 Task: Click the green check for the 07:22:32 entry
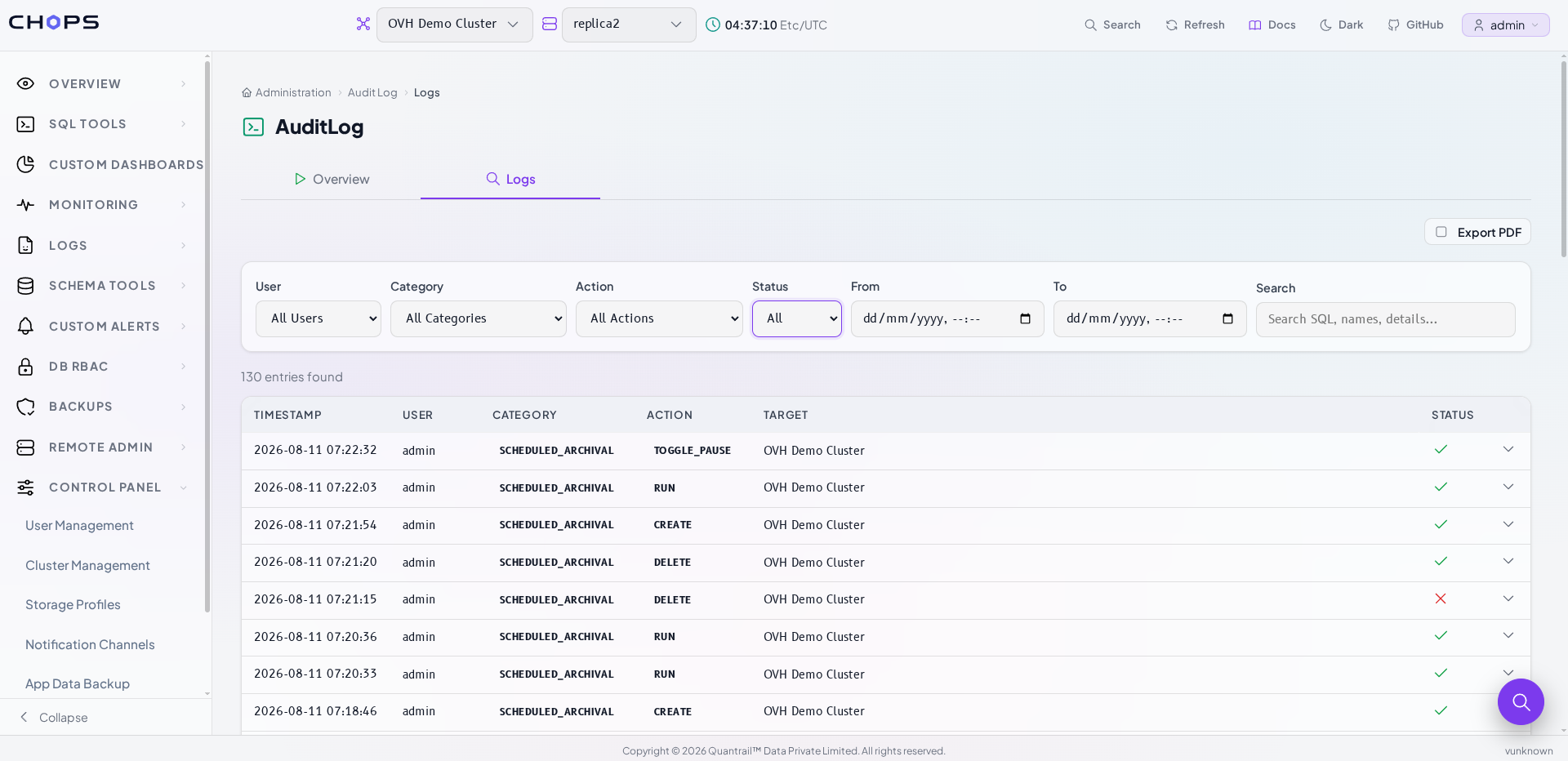tap(1441, 450)
